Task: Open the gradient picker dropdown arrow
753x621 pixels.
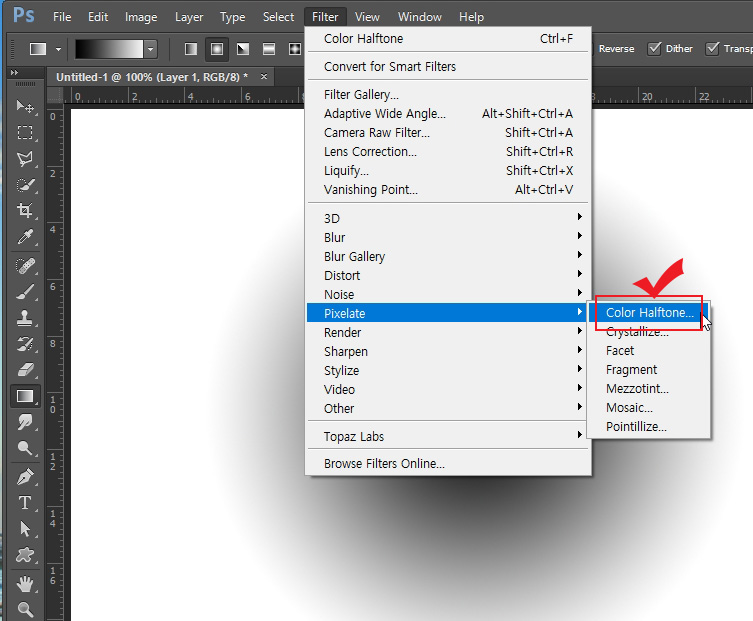Action: [x=151, y=49]
